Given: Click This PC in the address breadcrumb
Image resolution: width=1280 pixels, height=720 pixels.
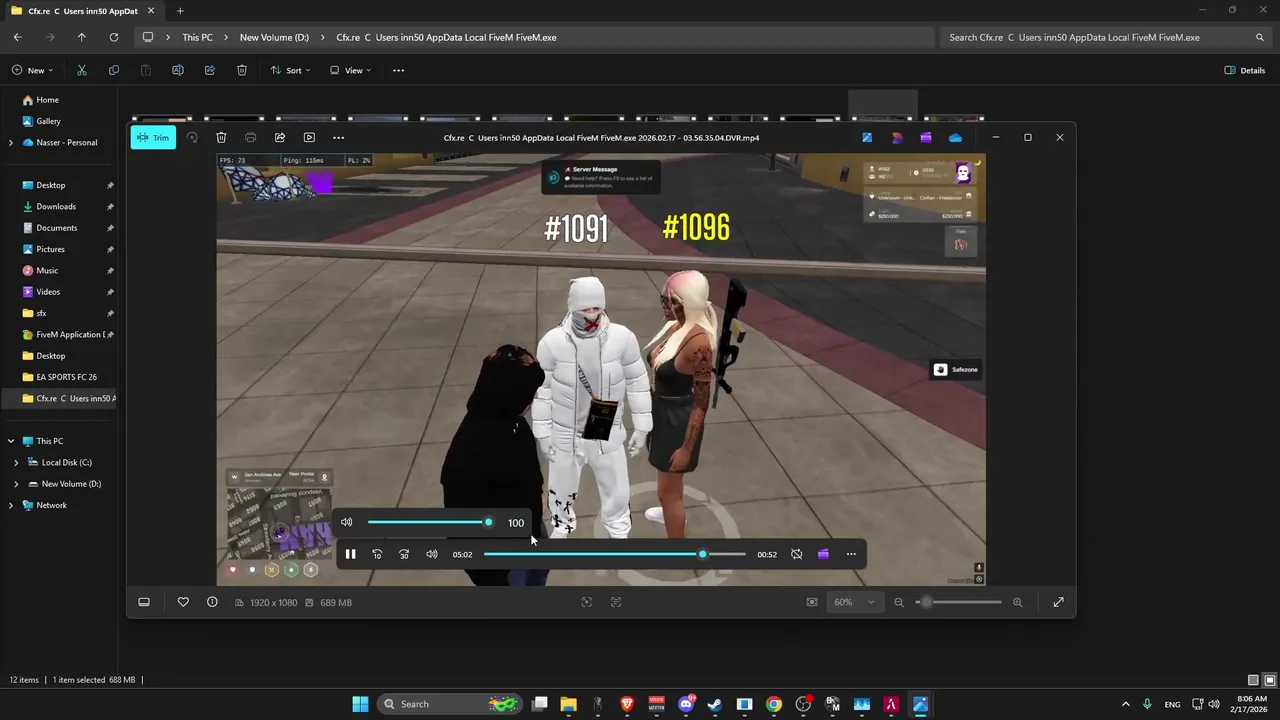Looking at the screenshot, I should (197, 37).
